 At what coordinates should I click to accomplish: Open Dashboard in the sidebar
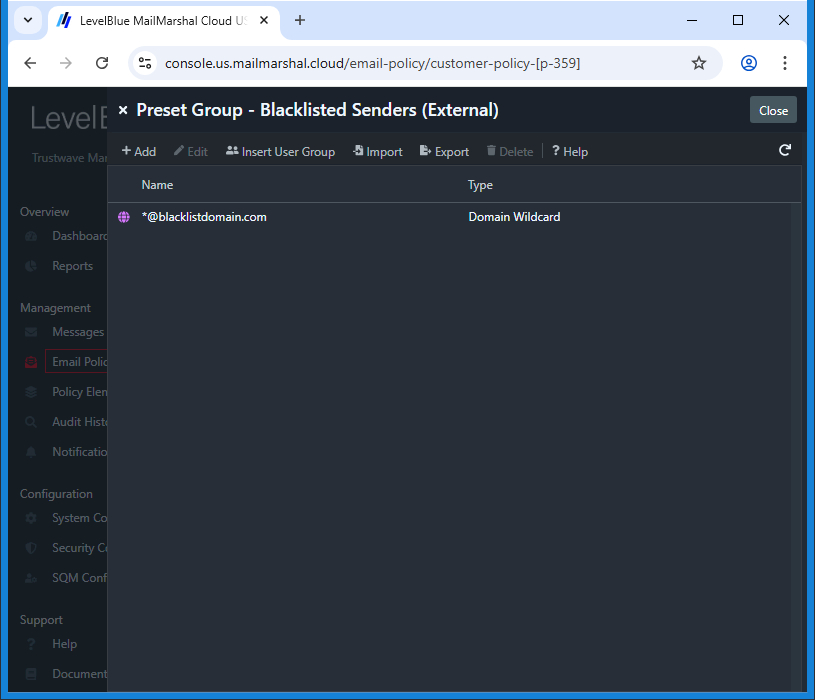(80, 236)
